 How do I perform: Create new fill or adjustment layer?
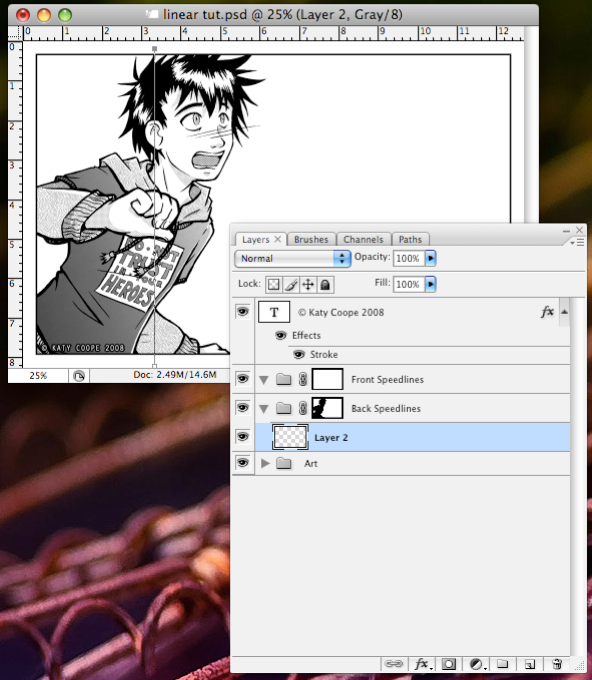[477, 664]
